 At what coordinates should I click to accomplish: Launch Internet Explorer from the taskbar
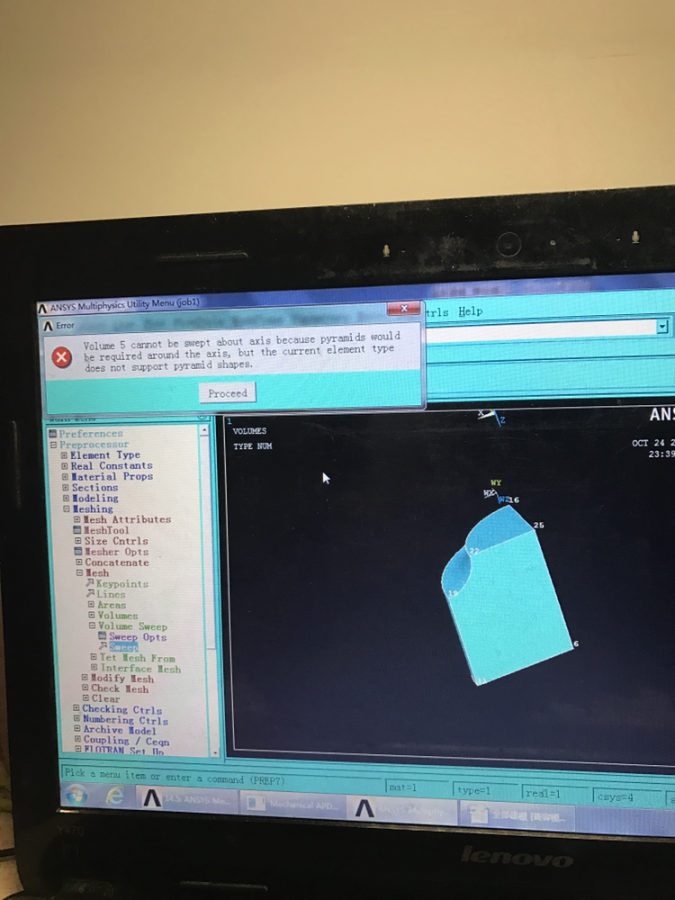pyautogui.click(x=115, y=796)
